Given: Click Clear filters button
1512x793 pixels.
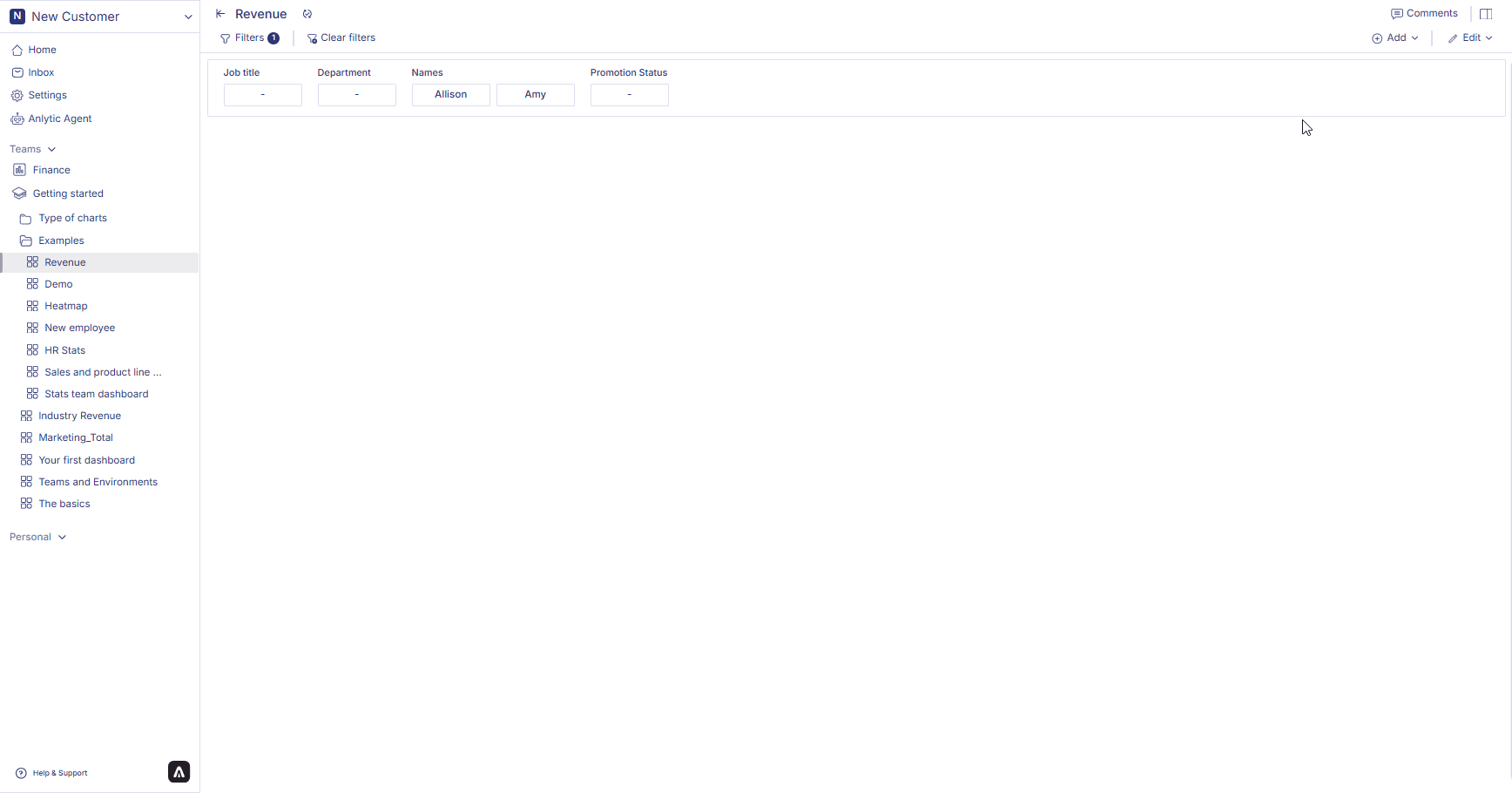Looking at the screenshot, I should coord(341,38).
